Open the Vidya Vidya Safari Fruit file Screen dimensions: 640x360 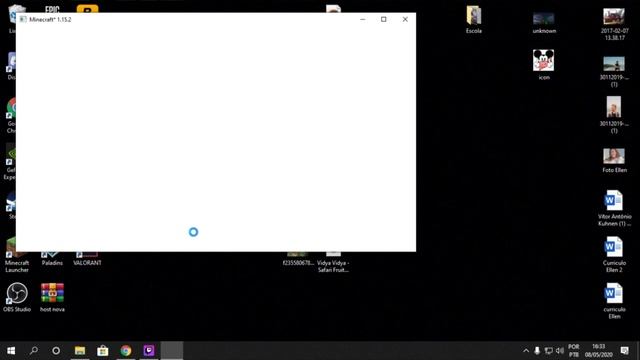click(333, 262)
